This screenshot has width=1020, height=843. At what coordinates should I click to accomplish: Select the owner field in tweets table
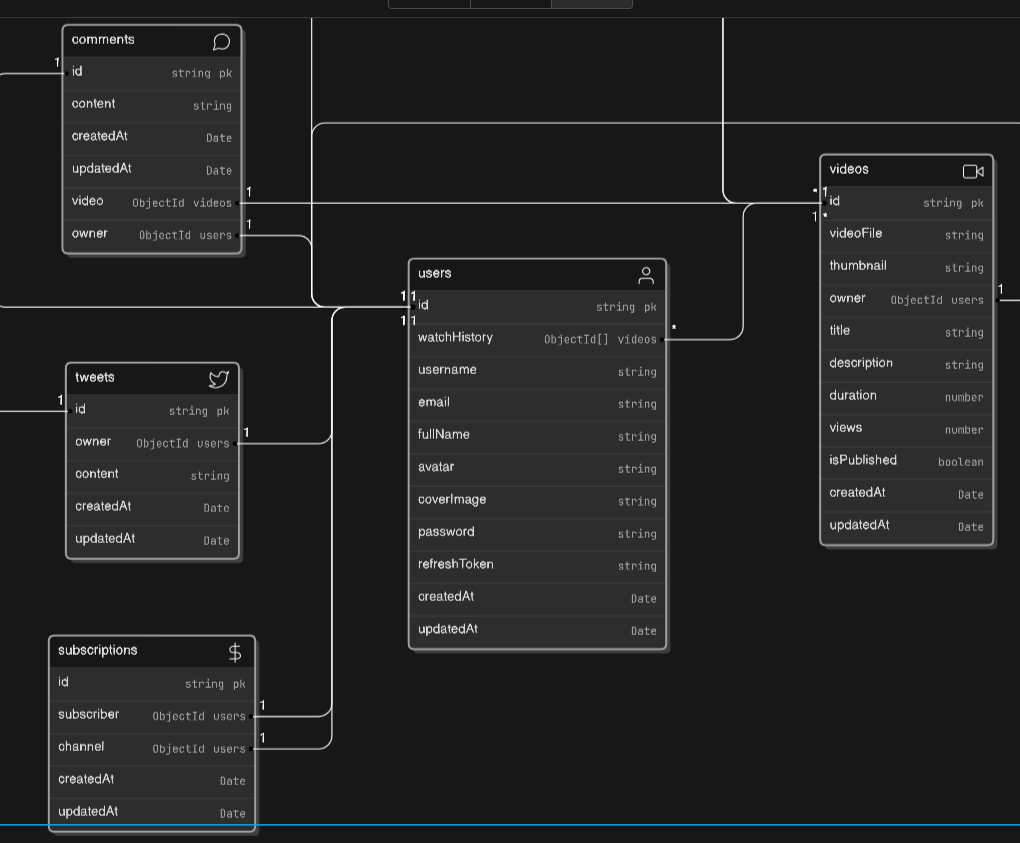click(153, 444)
